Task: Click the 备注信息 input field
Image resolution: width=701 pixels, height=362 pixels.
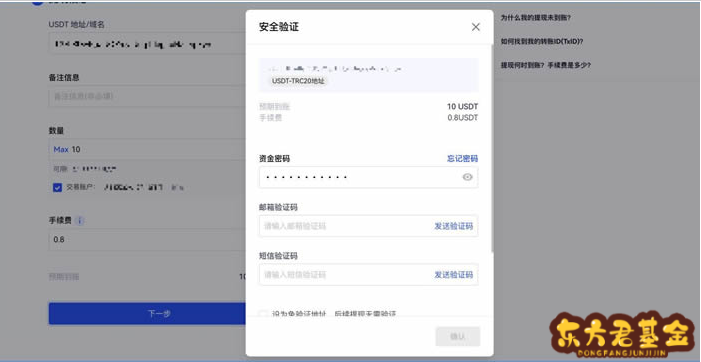Action: 147,96
